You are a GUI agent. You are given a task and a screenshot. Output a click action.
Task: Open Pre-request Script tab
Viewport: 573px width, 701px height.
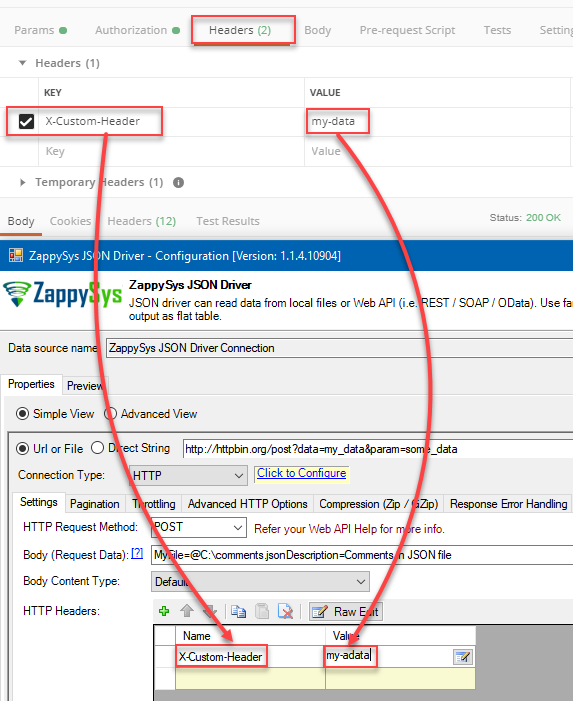(407, 30)
